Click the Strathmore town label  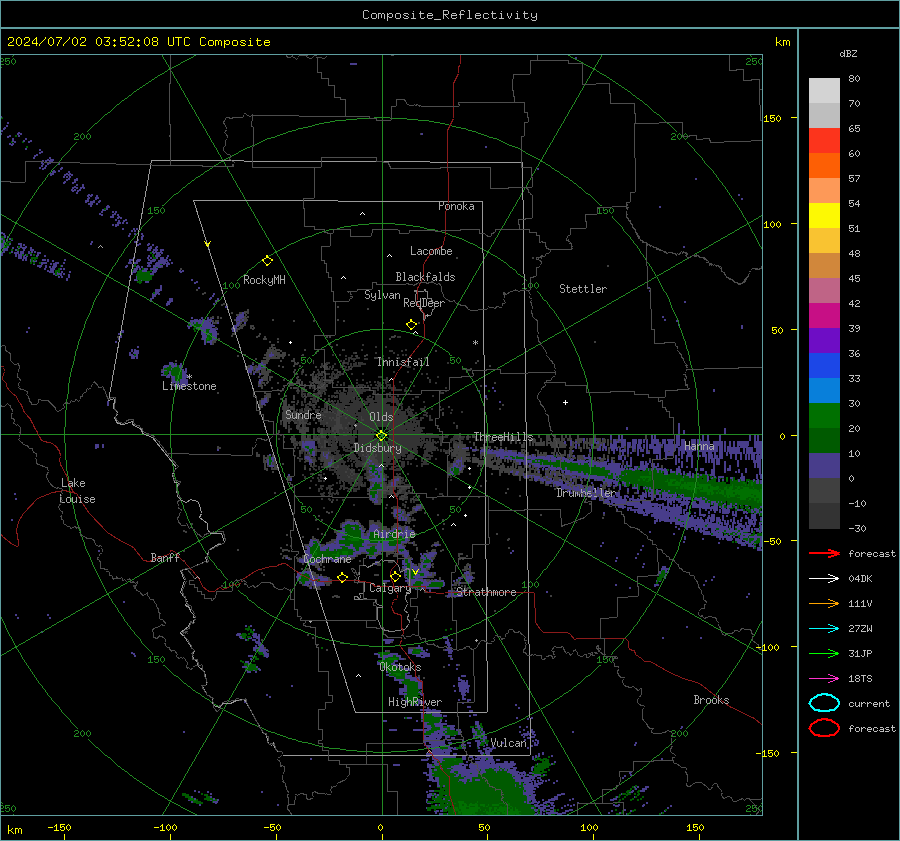coord(486,592)
